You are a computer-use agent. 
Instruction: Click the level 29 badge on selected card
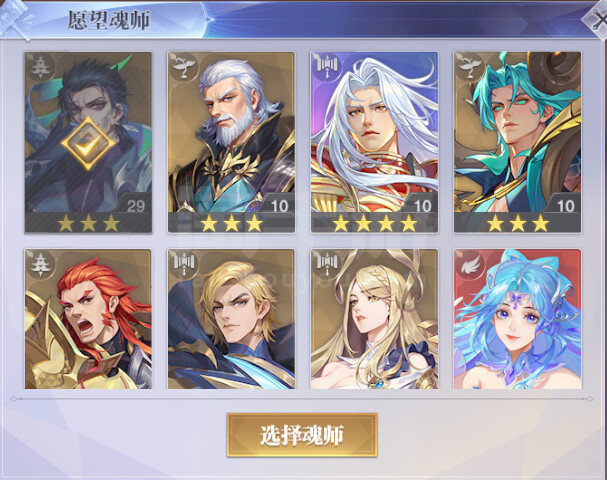click(x=136, y=206)
